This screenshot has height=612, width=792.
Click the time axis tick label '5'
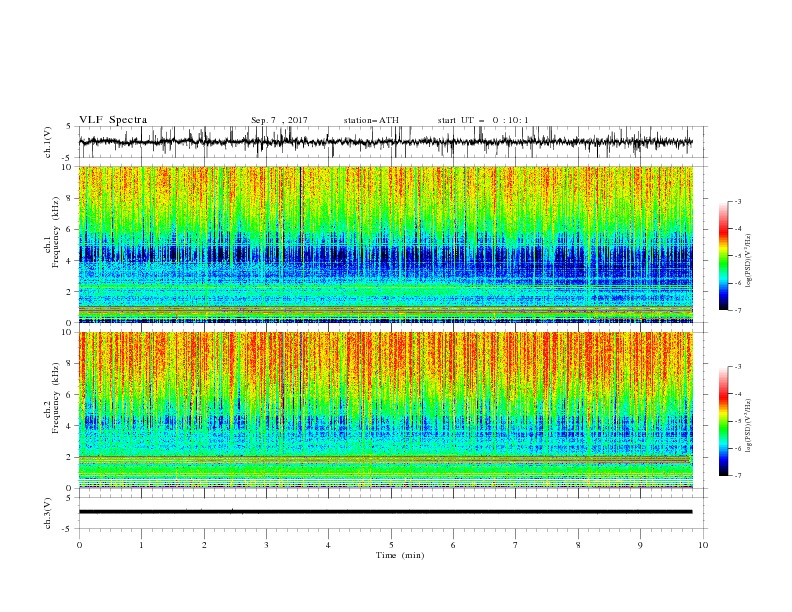tap(391, 545)
